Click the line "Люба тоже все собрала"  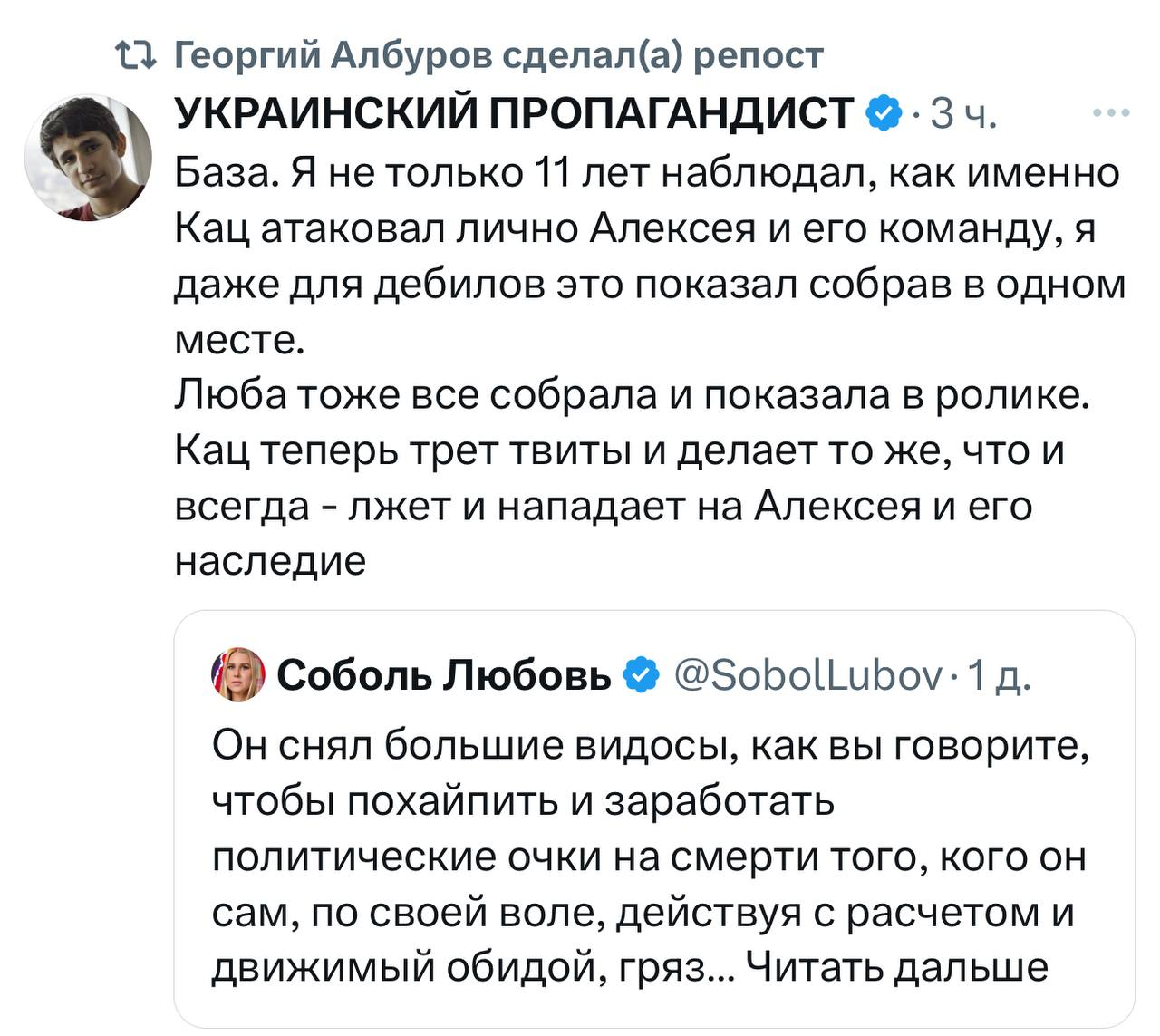click(x=631, y=396)
